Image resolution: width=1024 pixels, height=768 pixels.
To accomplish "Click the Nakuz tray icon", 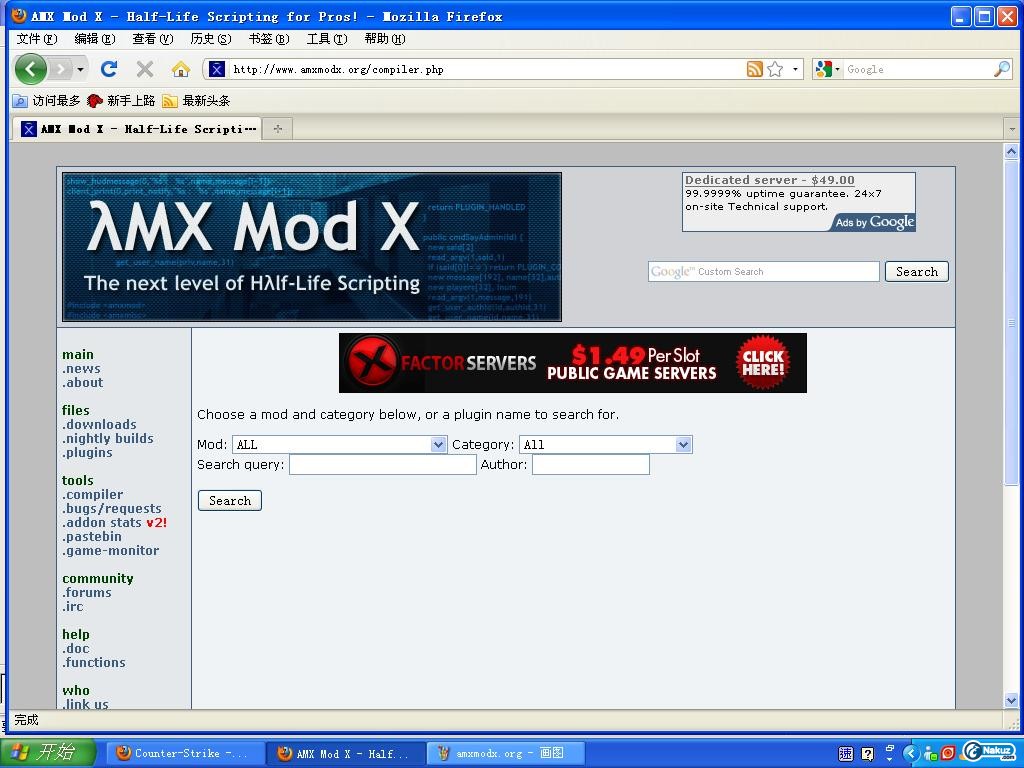I will tap(989, 752).
